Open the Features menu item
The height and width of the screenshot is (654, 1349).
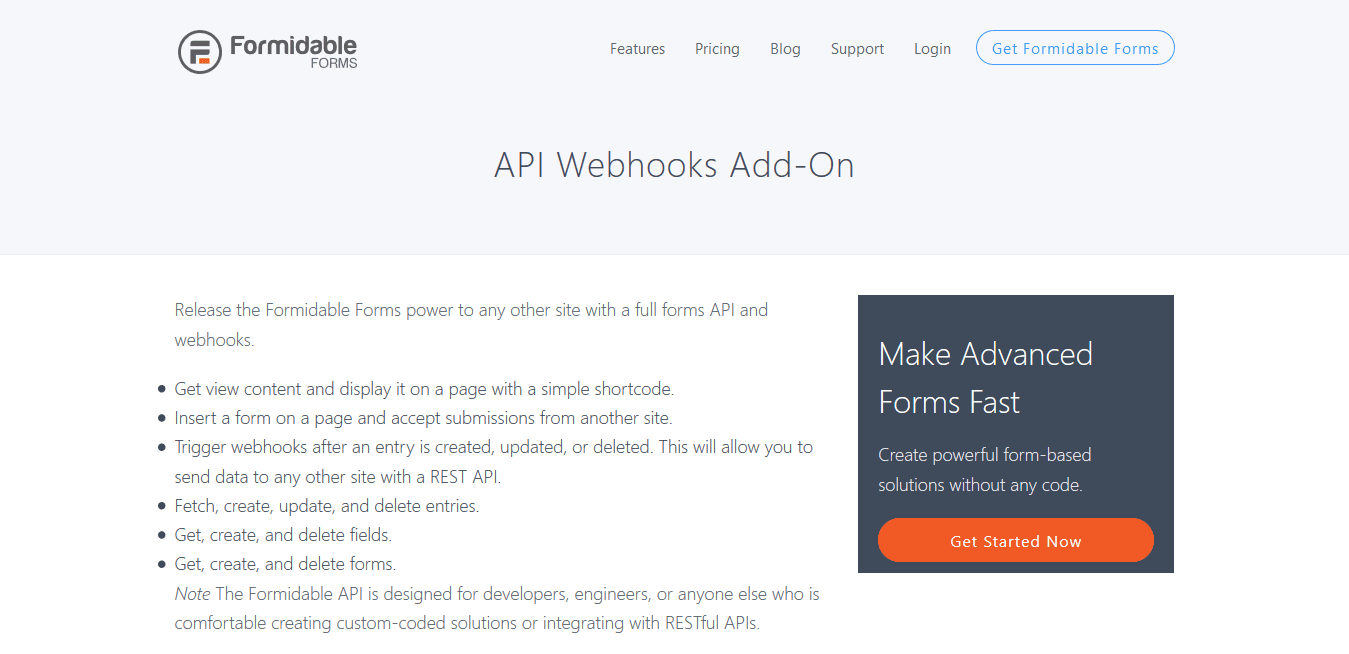tap(637, 49)
